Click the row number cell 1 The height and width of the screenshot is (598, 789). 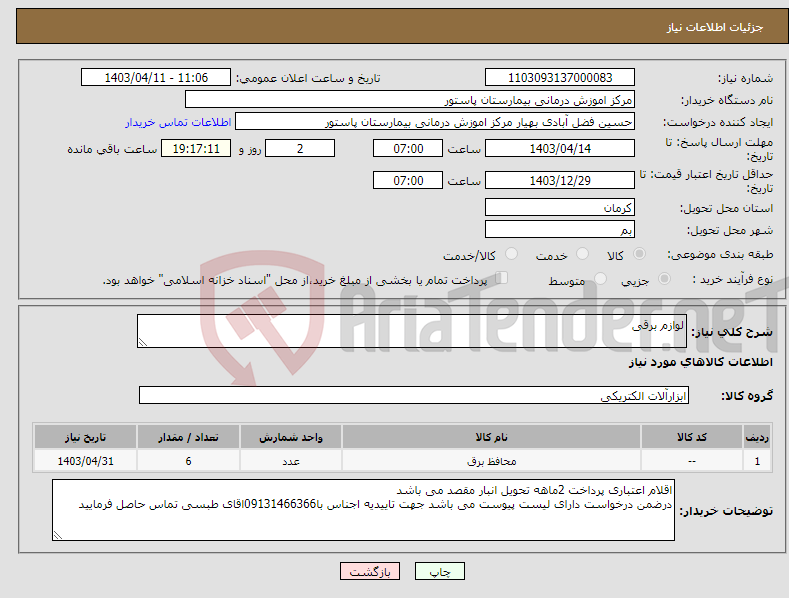(757, 461)
